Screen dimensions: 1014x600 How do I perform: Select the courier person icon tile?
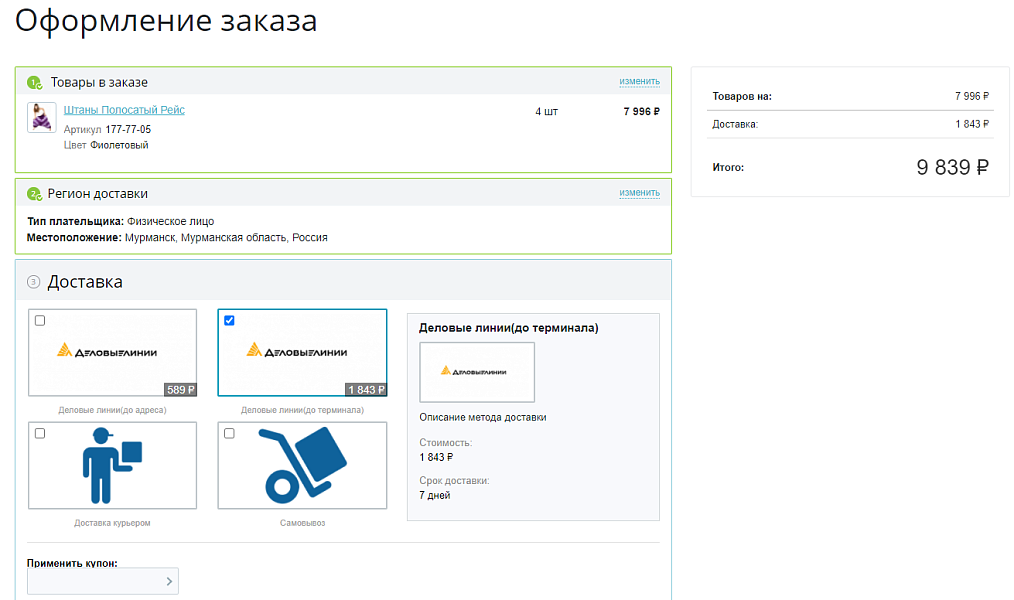click(x=112, y=465)
